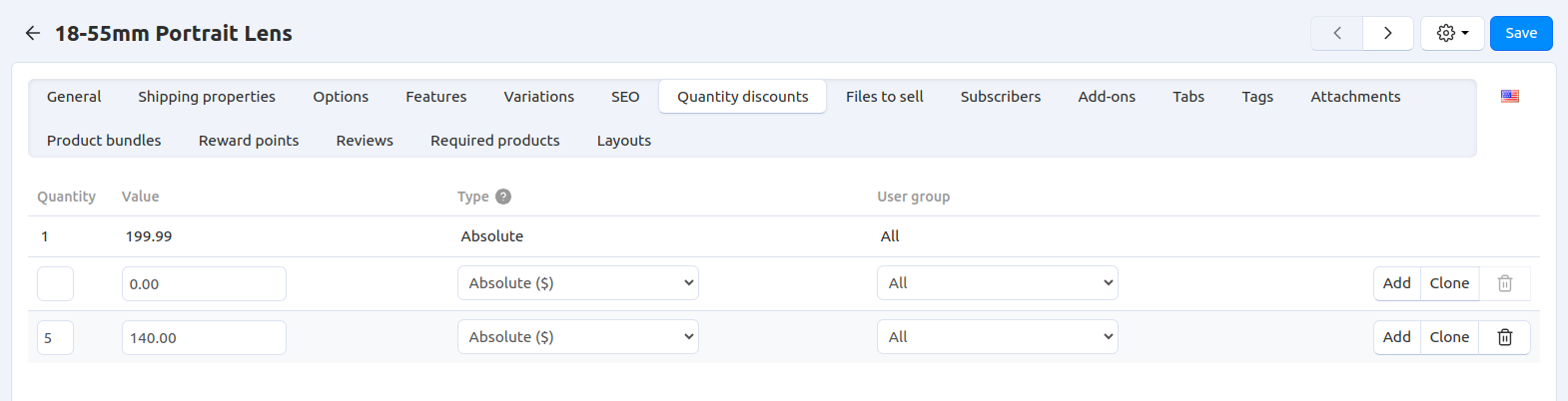The height and width of the screenshot is (401, 1568).
Task: Click the Type help question mark icon
Action: click(x=503, y=197)
